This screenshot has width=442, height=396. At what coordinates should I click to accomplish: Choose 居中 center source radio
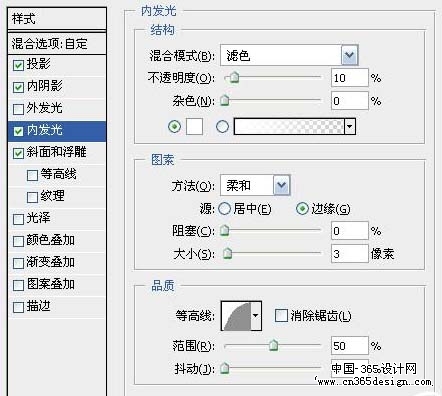(224, 209)
